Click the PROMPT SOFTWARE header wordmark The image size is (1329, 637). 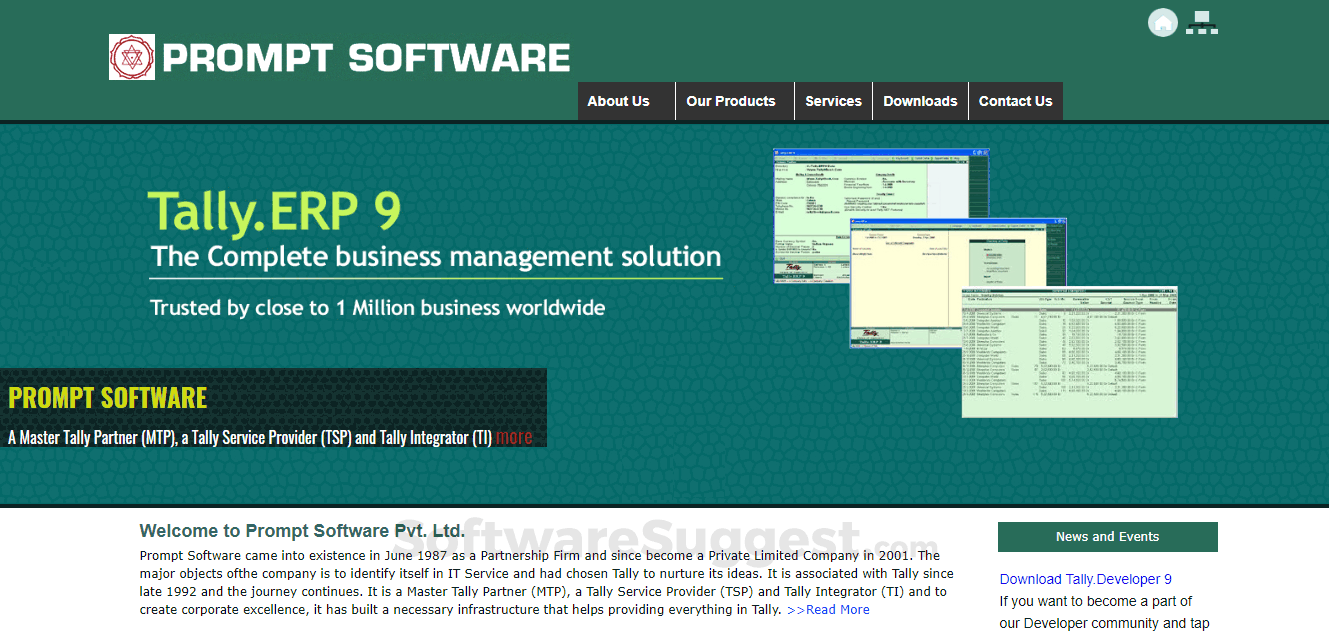coord(366,58)
